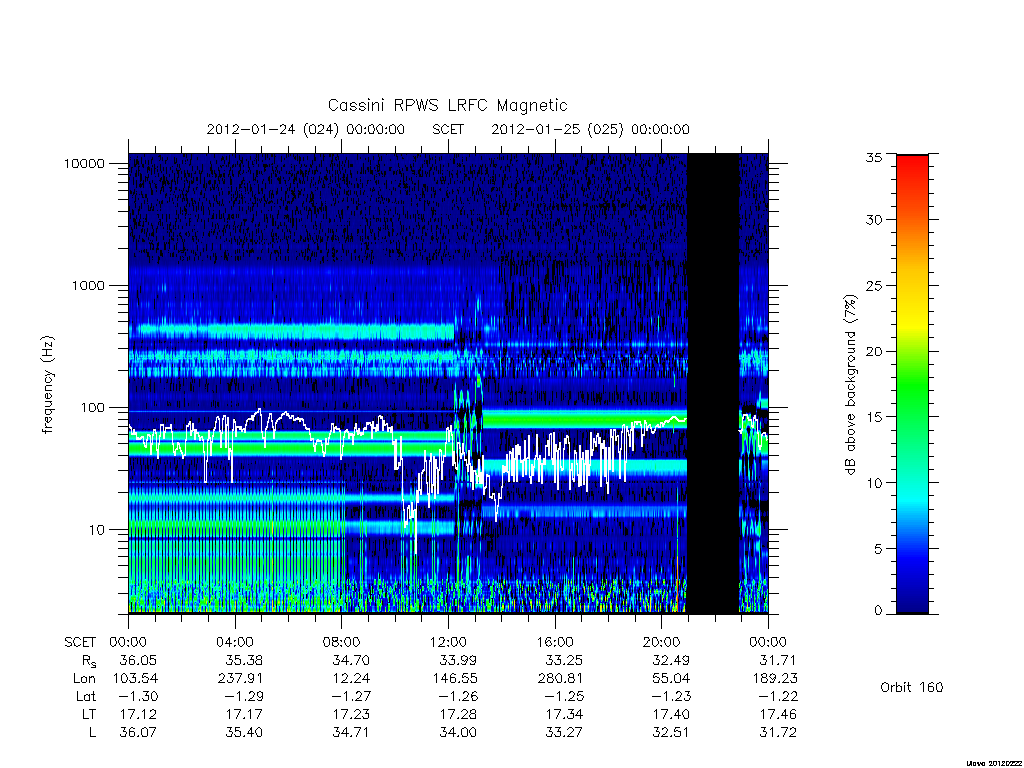Screen dimensions: 1024x768
Task: Click the dark blue bottom of the color bar
Action: [912, 604]
